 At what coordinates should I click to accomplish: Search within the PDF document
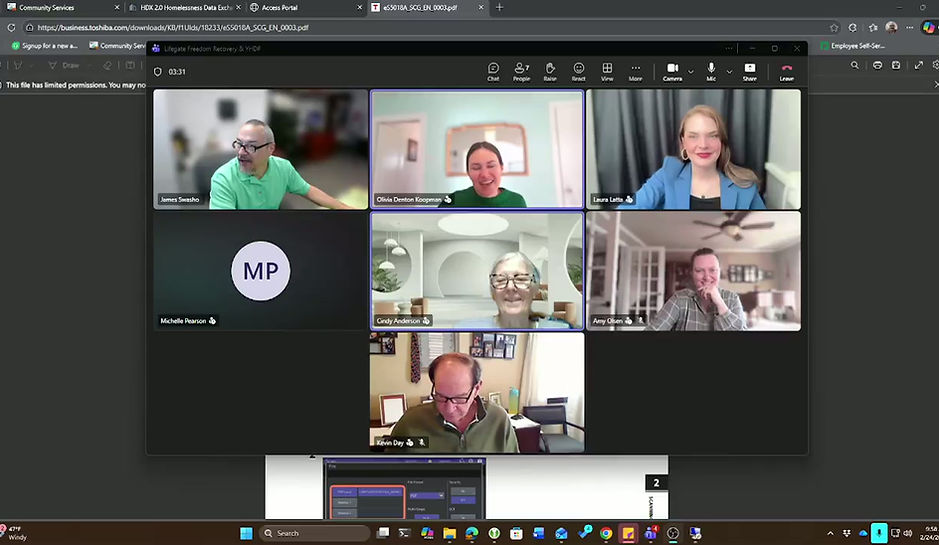855,65
